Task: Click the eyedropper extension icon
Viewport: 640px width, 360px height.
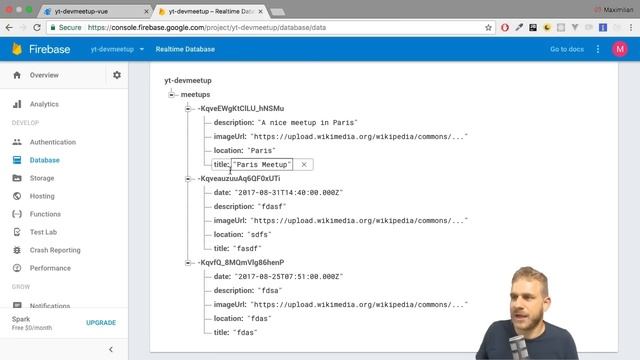Action: pyautogui.click(x=519, y=28)
